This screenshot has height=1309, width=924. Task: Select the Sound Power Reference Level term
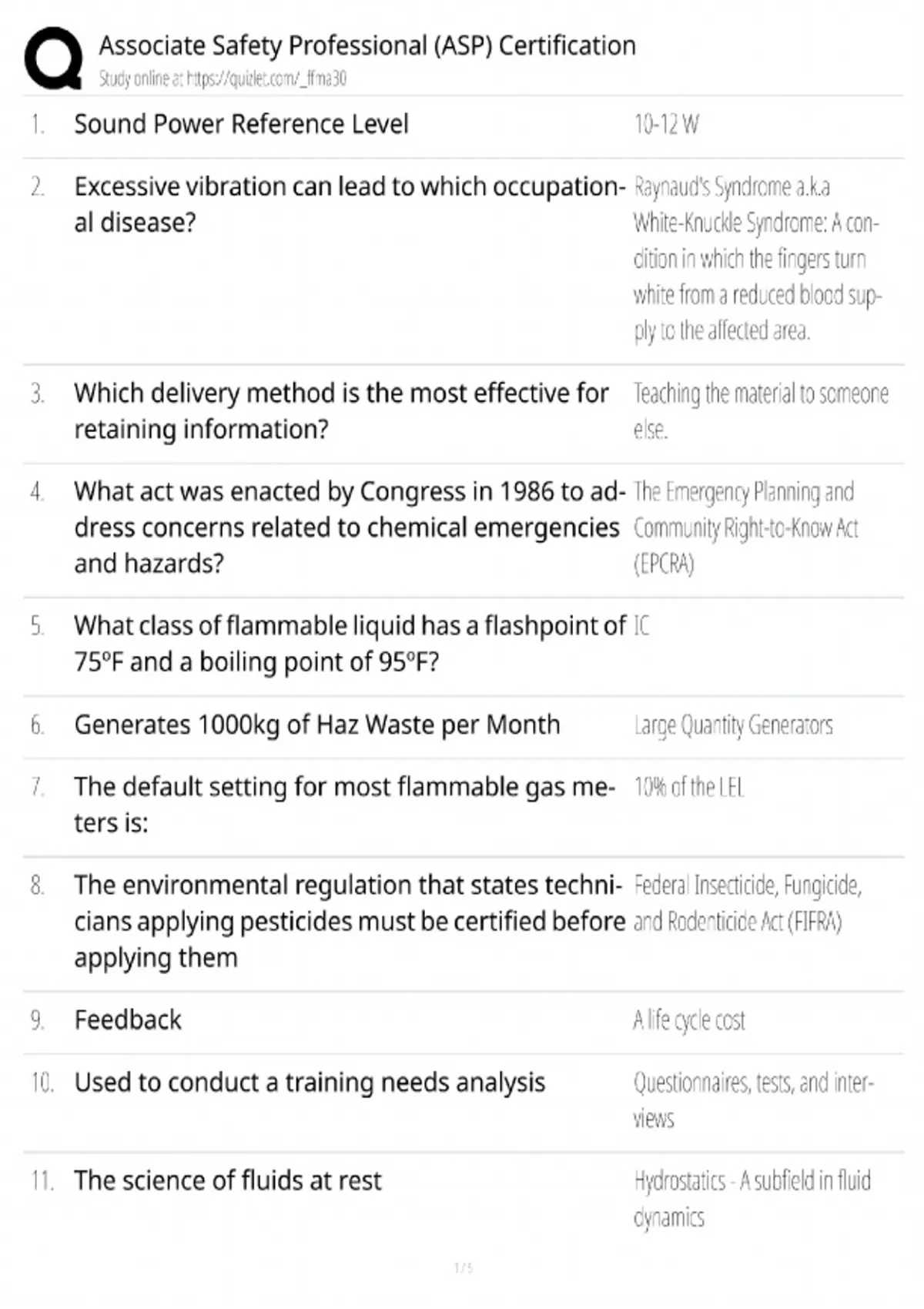pyautogui.click(x=241, y=124)
